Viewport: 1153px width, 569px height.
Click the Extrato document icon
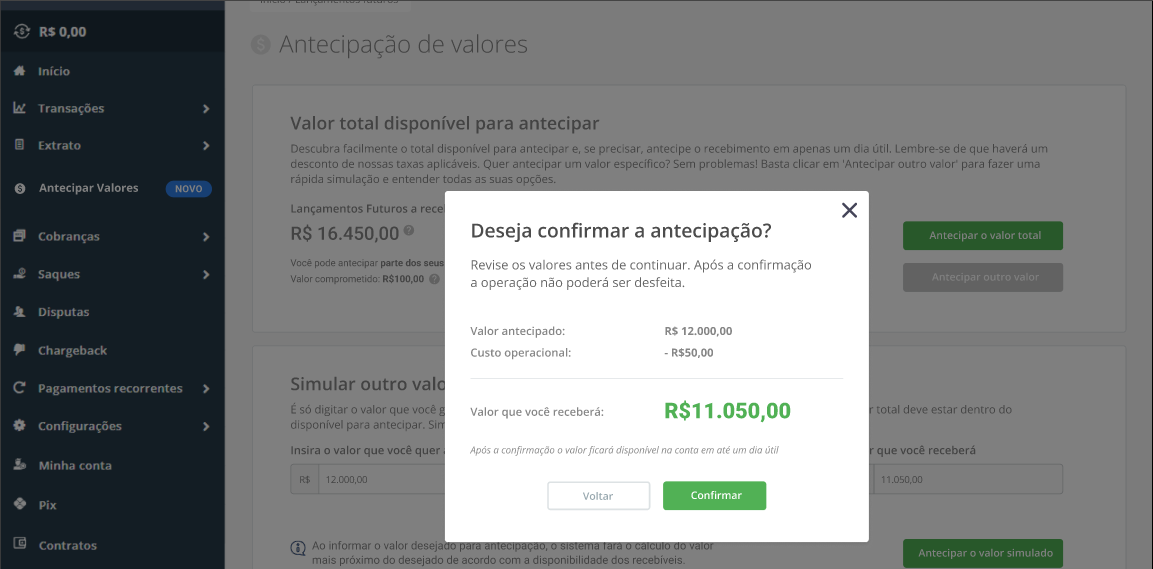20,145
